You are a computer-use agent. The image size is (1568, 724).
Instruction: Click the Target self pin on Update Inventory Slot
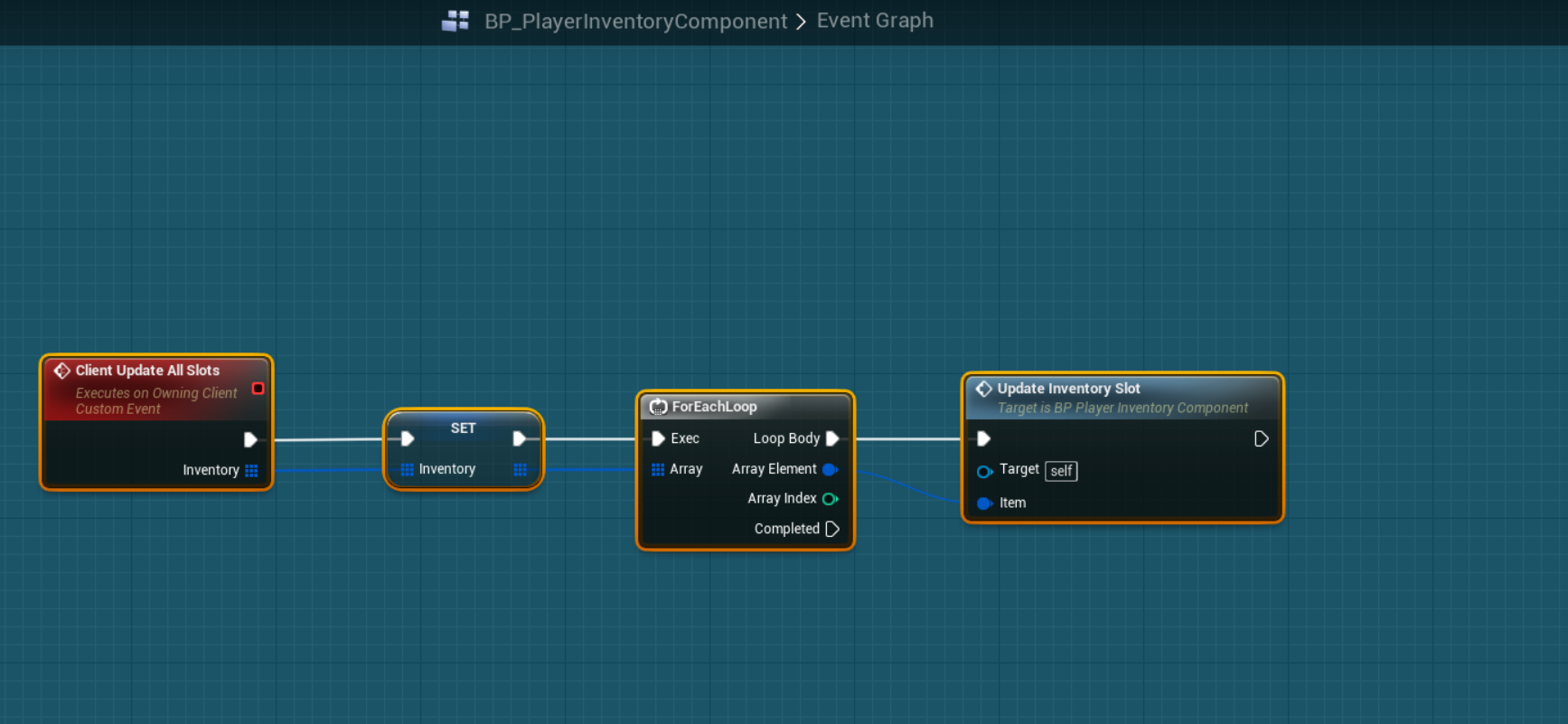[984, 471]
